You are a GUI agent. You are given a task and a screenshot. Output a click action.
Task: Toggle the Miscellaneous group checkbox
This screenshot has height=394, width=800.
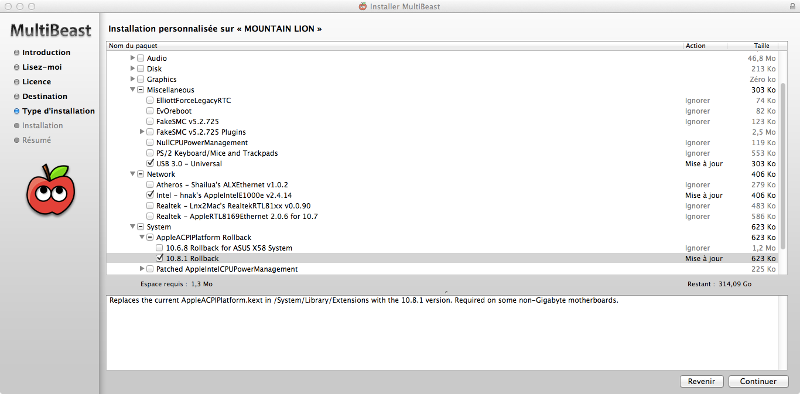pyautogui.click(x=140, y=90)
